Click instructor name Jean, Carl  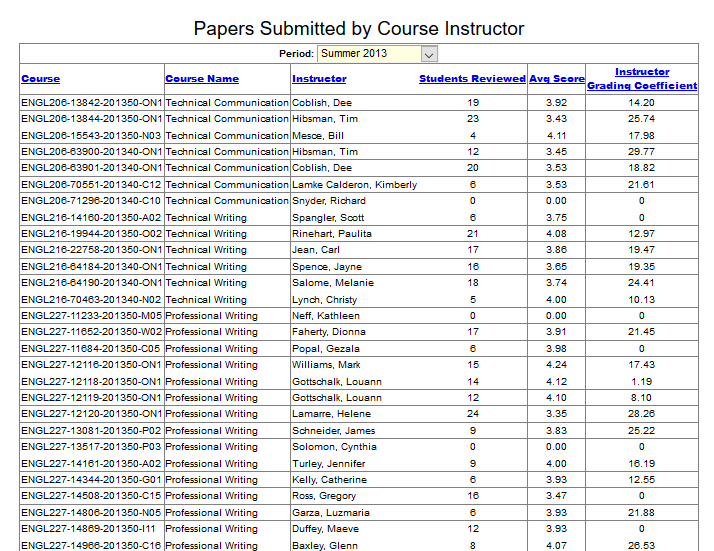click(x=316, y=250)
